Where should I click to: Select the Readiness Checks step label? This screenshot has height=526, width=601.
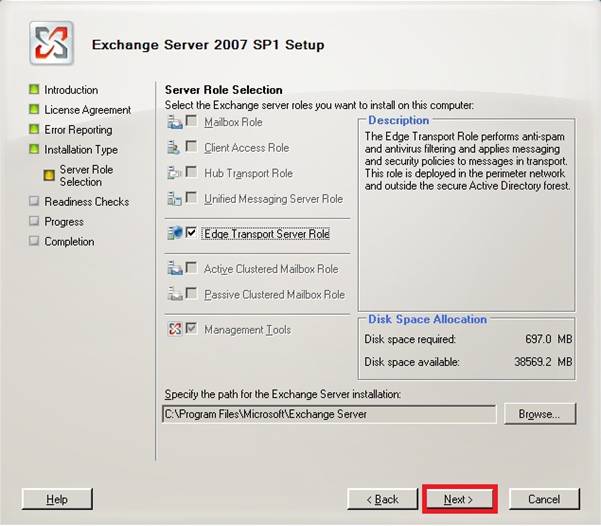click(x=87, y=202)
